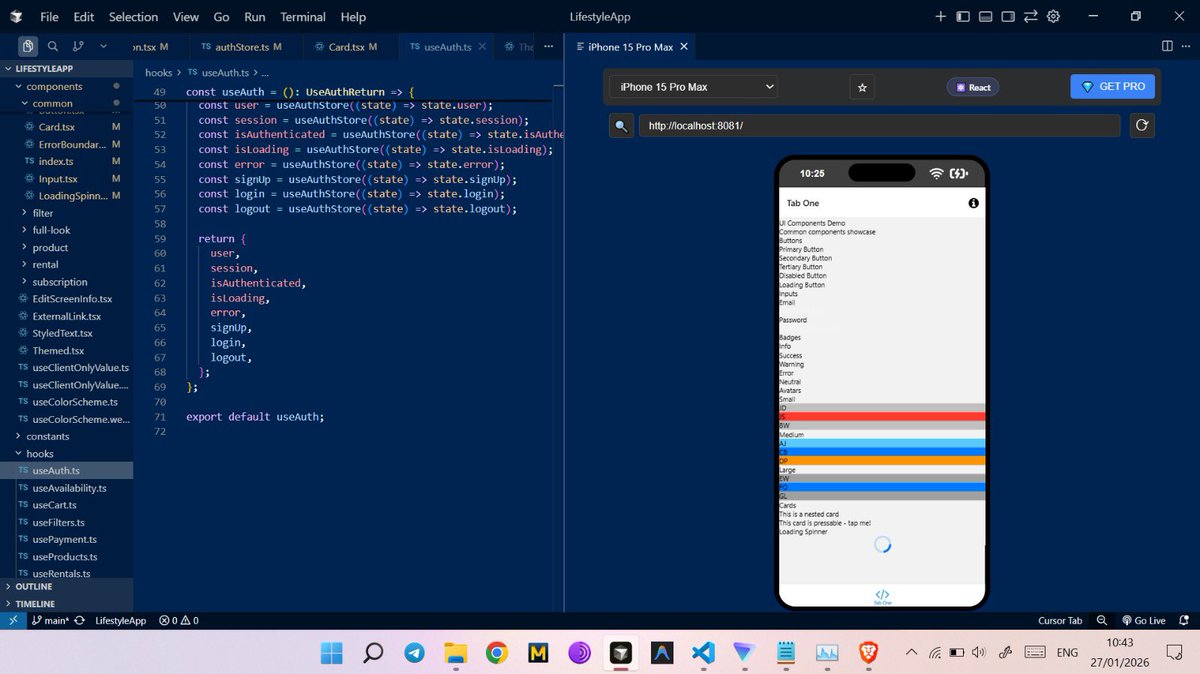This screenshot has height=674, width=1200.
Task: Open the iPhone 15 Pro Max device dropdown
Action: (691, 87)
